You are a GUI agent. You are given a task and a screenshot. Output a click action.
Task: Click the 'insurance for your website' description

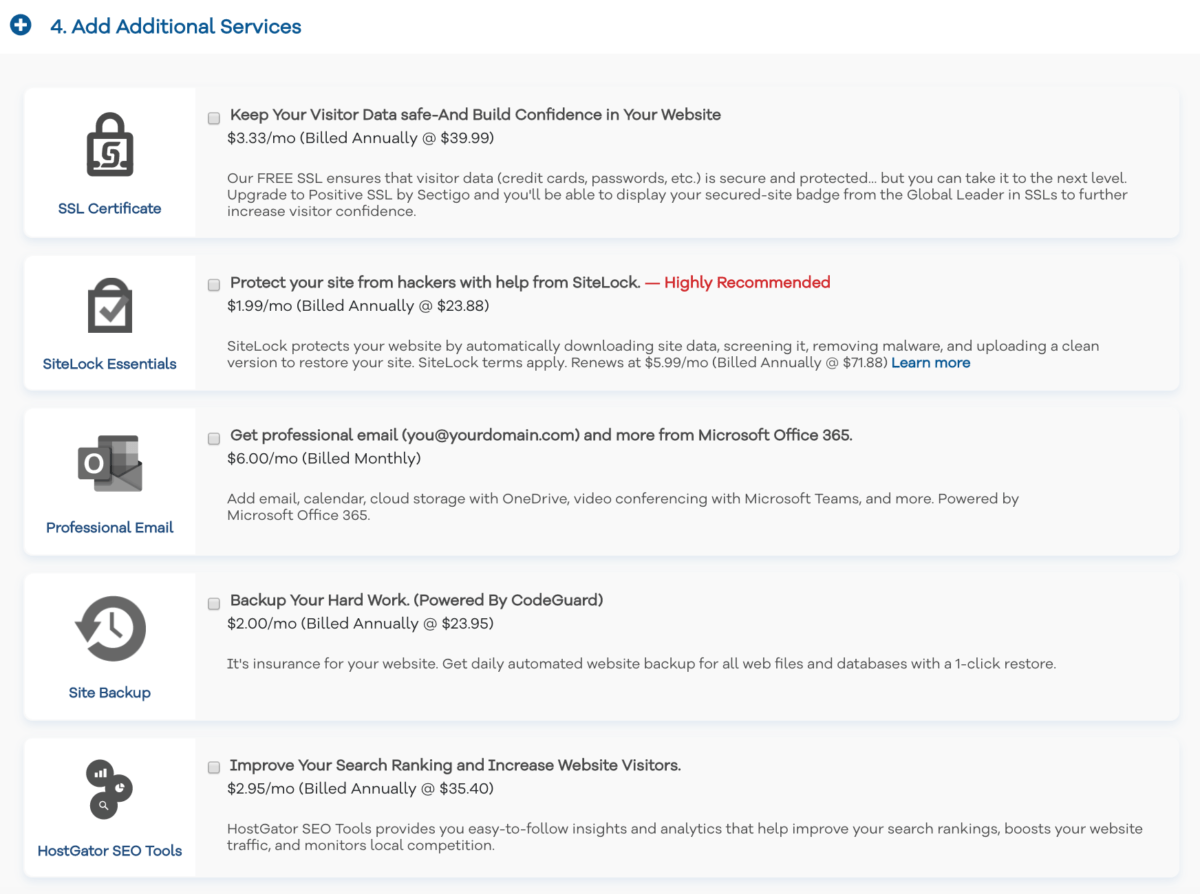coord(641,663)
